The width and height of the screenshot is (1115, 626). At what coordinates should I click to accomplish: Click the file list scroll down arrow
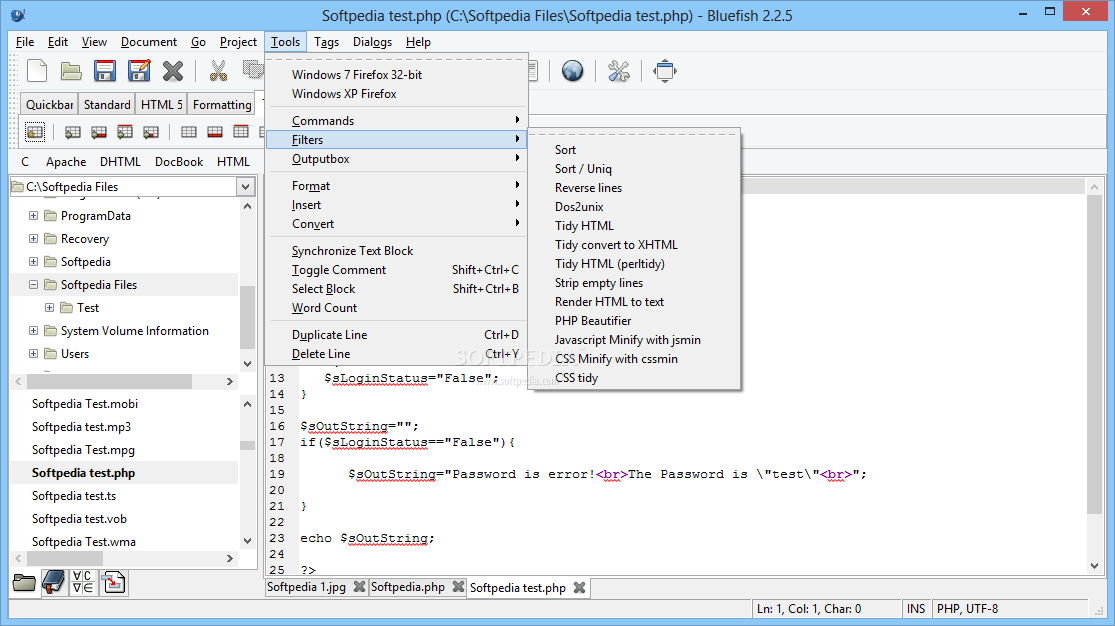(247, 541)
